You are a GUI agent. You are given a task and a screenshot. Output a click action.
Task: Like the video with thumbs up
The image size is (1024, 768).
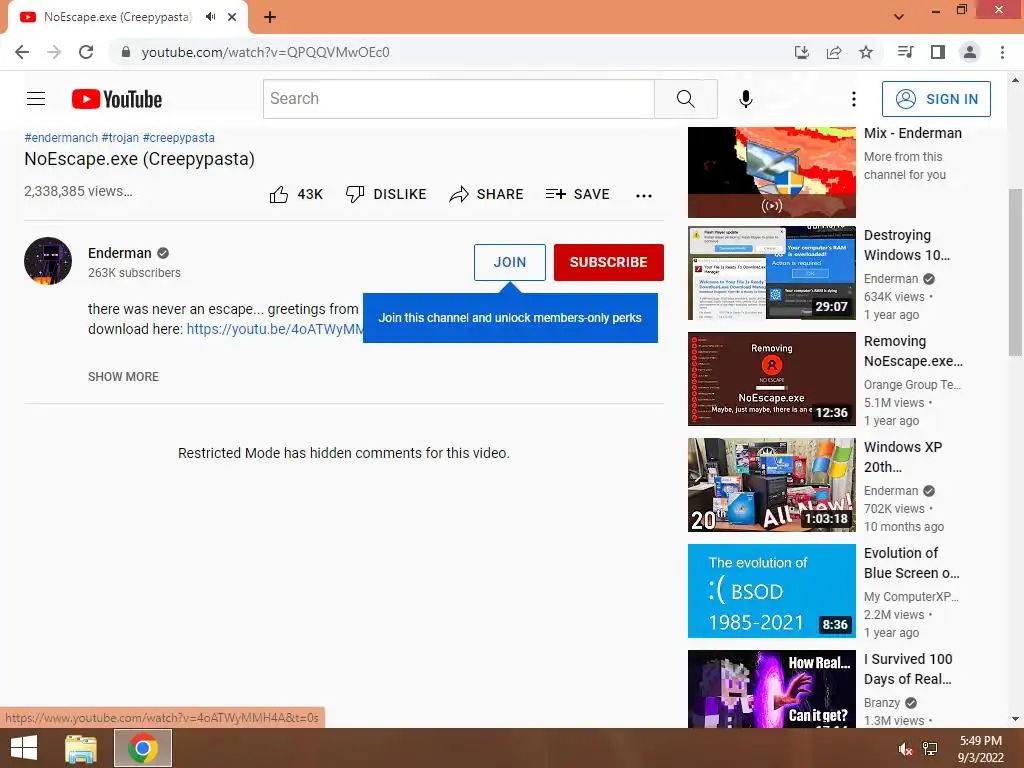(296, 194)
